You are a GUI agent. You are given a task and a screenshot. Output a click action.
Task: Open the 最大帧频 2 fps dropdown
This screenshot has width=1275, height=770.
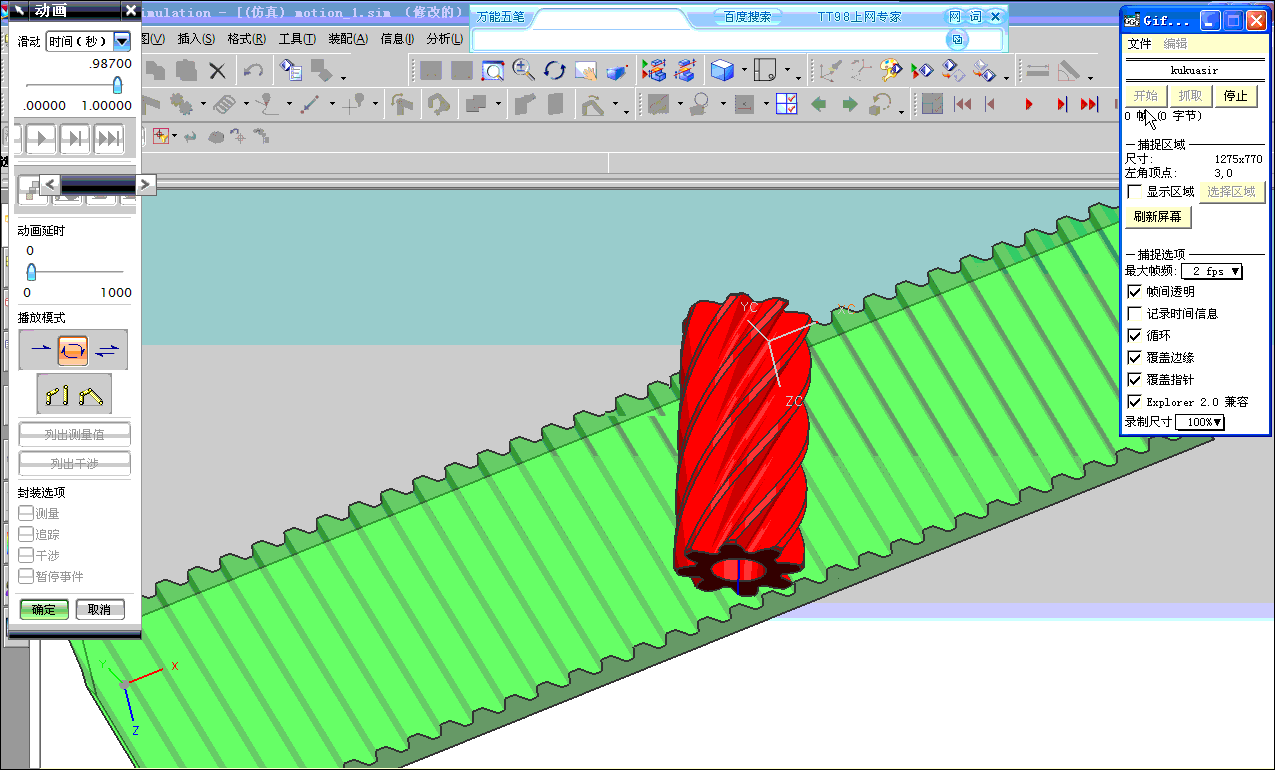pyautogui.click(x=1211, y=271)
